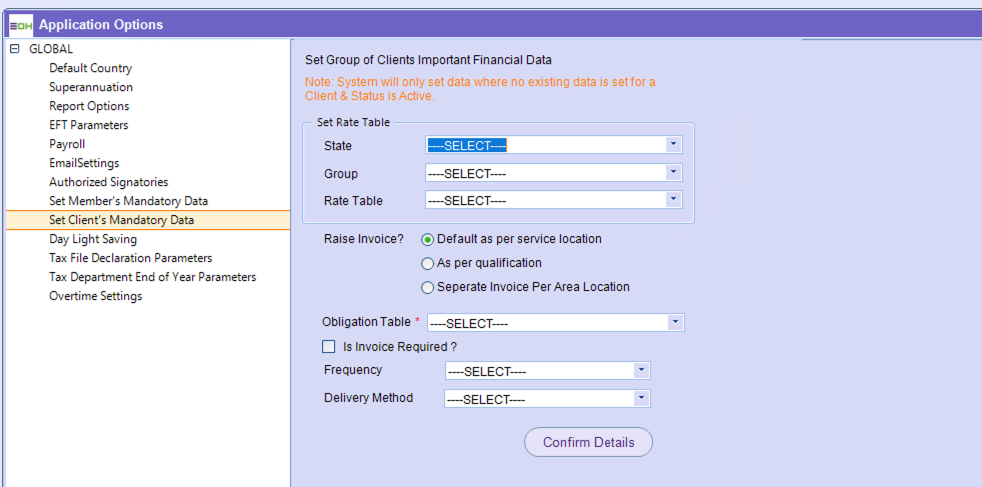Select Default as per service location option
The width and height of the screenshot is (982, 487).
tap(428, 240)
